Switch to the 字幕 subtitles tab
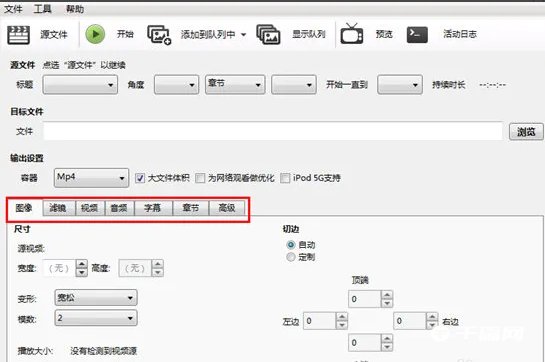 (x=153, y=208)
